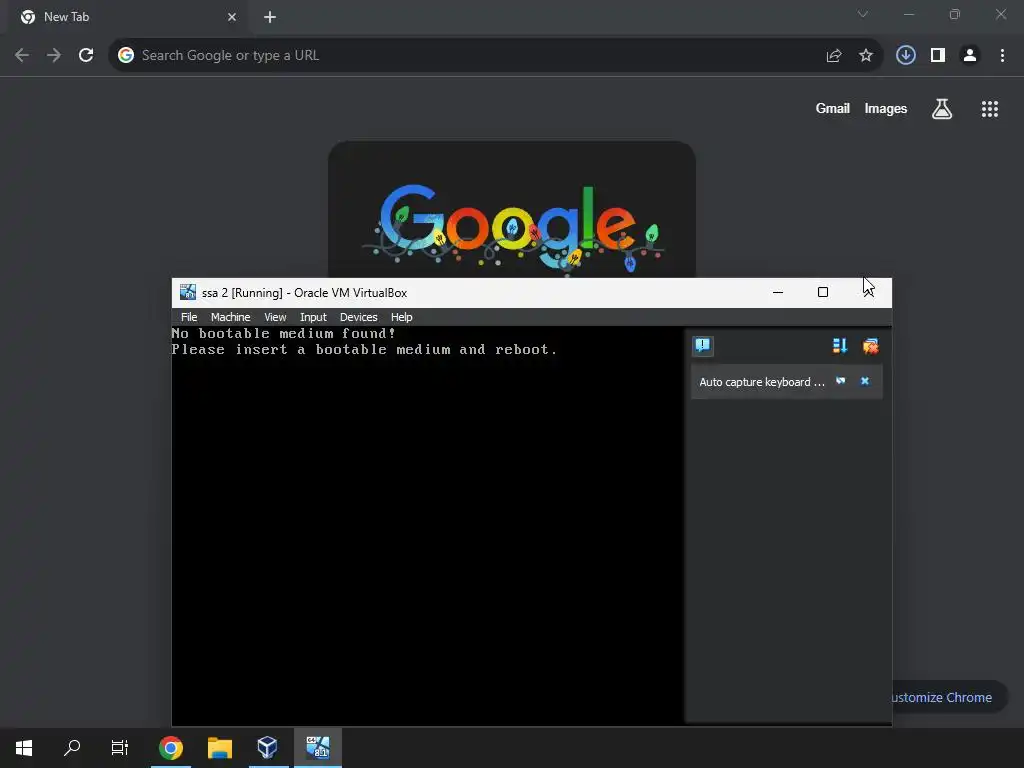
Task: Bookmark this tab with the star icon
Action: [866, 56]
